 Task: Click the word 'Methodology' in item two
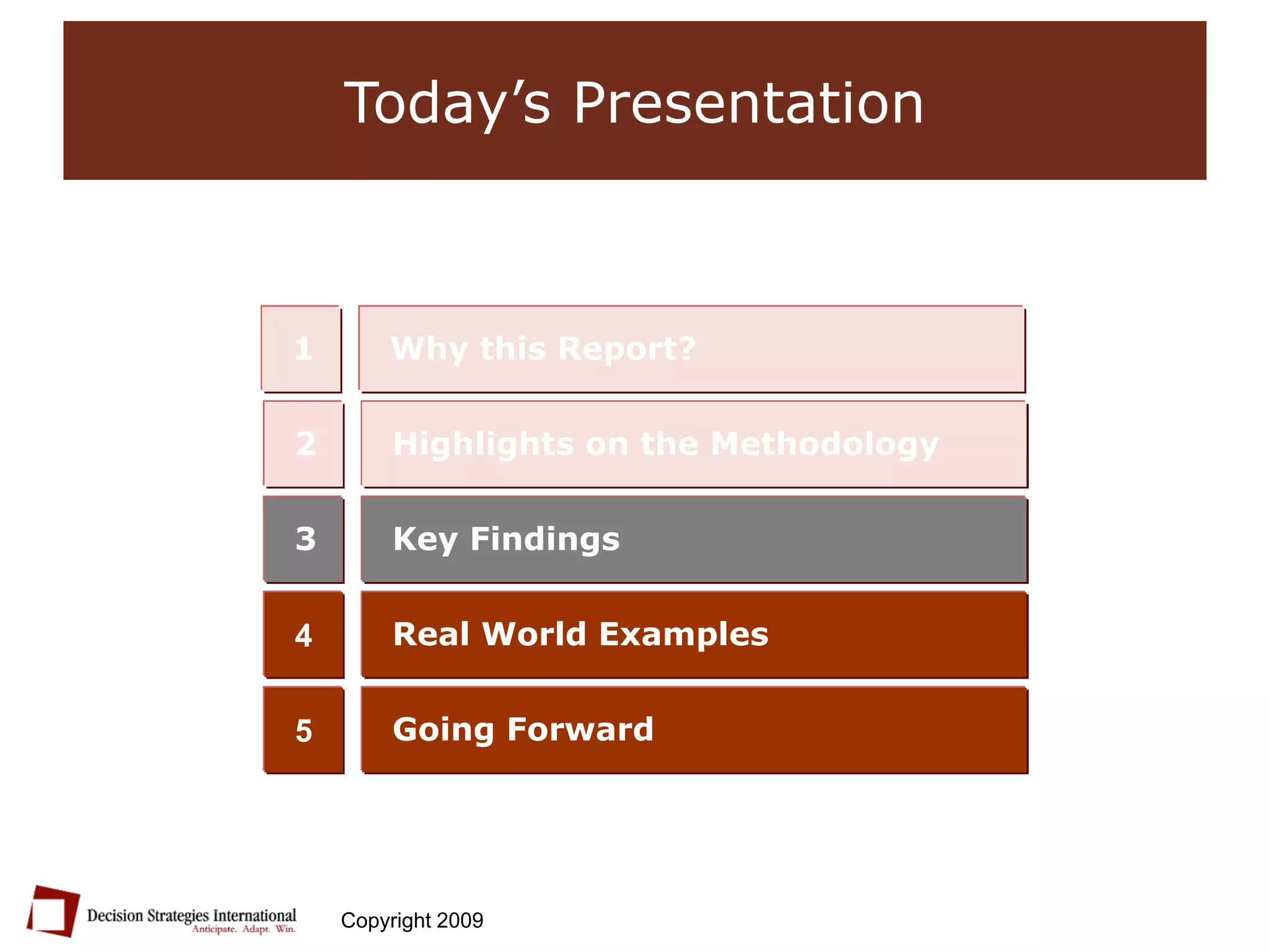pyautogui.click(x=824, y=444)
